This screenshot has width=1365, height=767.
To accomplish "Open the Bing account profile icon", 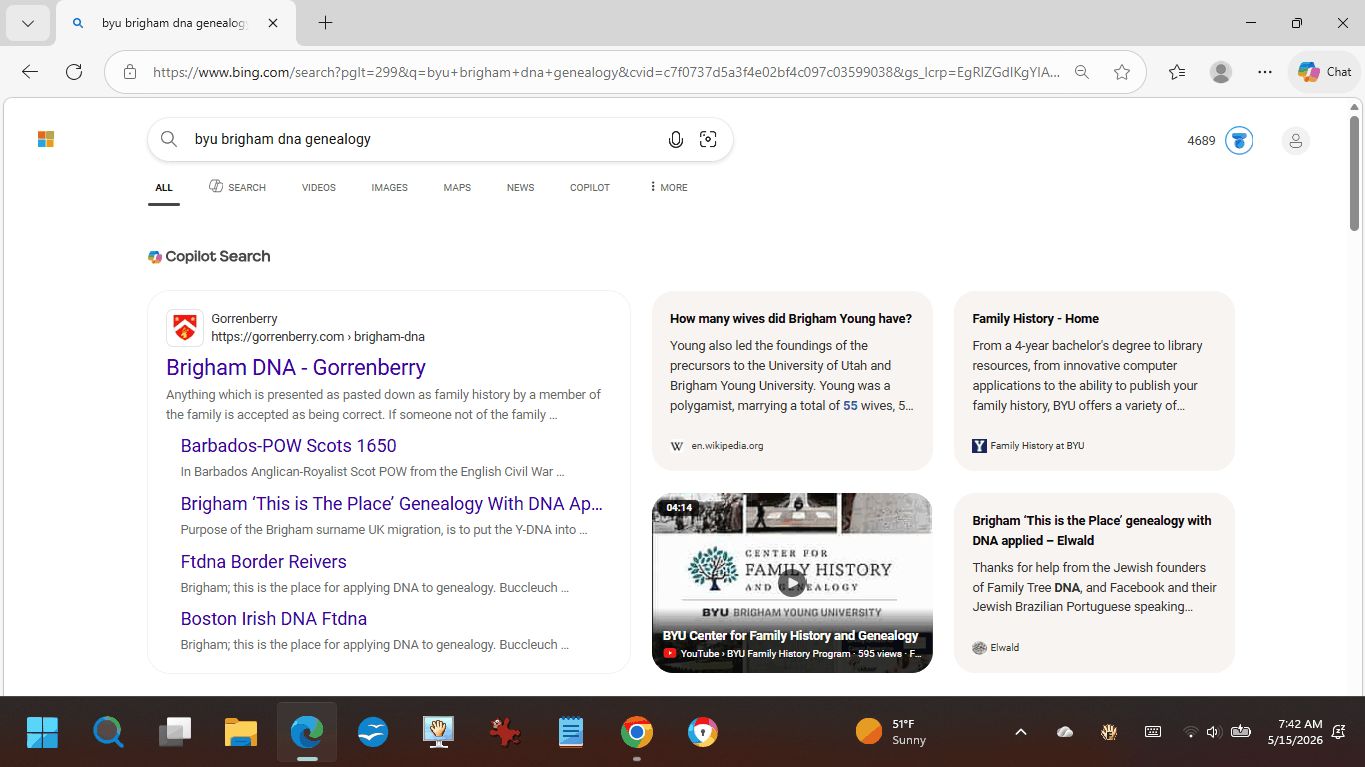I will tap(1295, 141).
